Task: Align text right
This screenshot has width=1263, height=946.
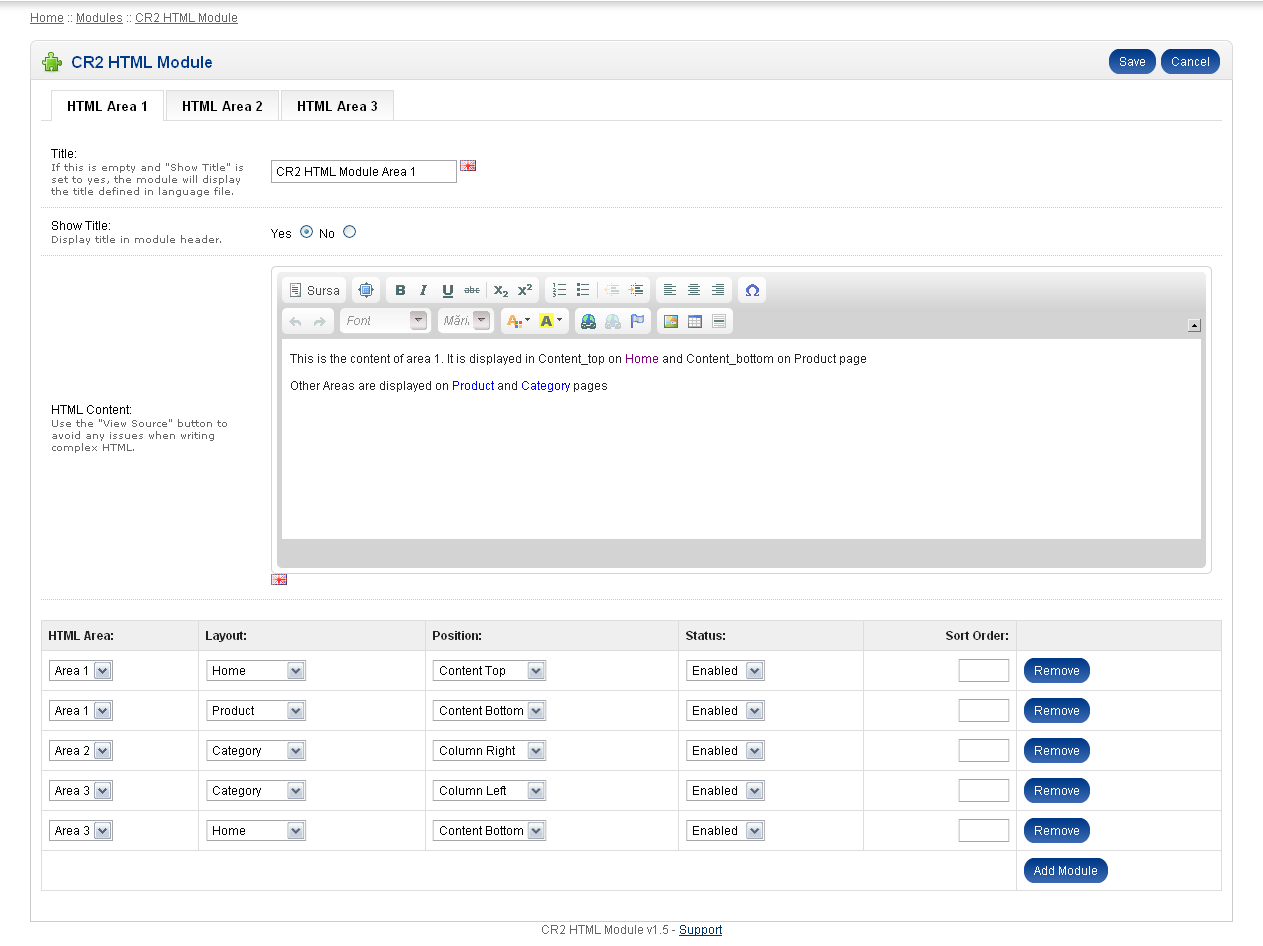Action: (718, 290)
